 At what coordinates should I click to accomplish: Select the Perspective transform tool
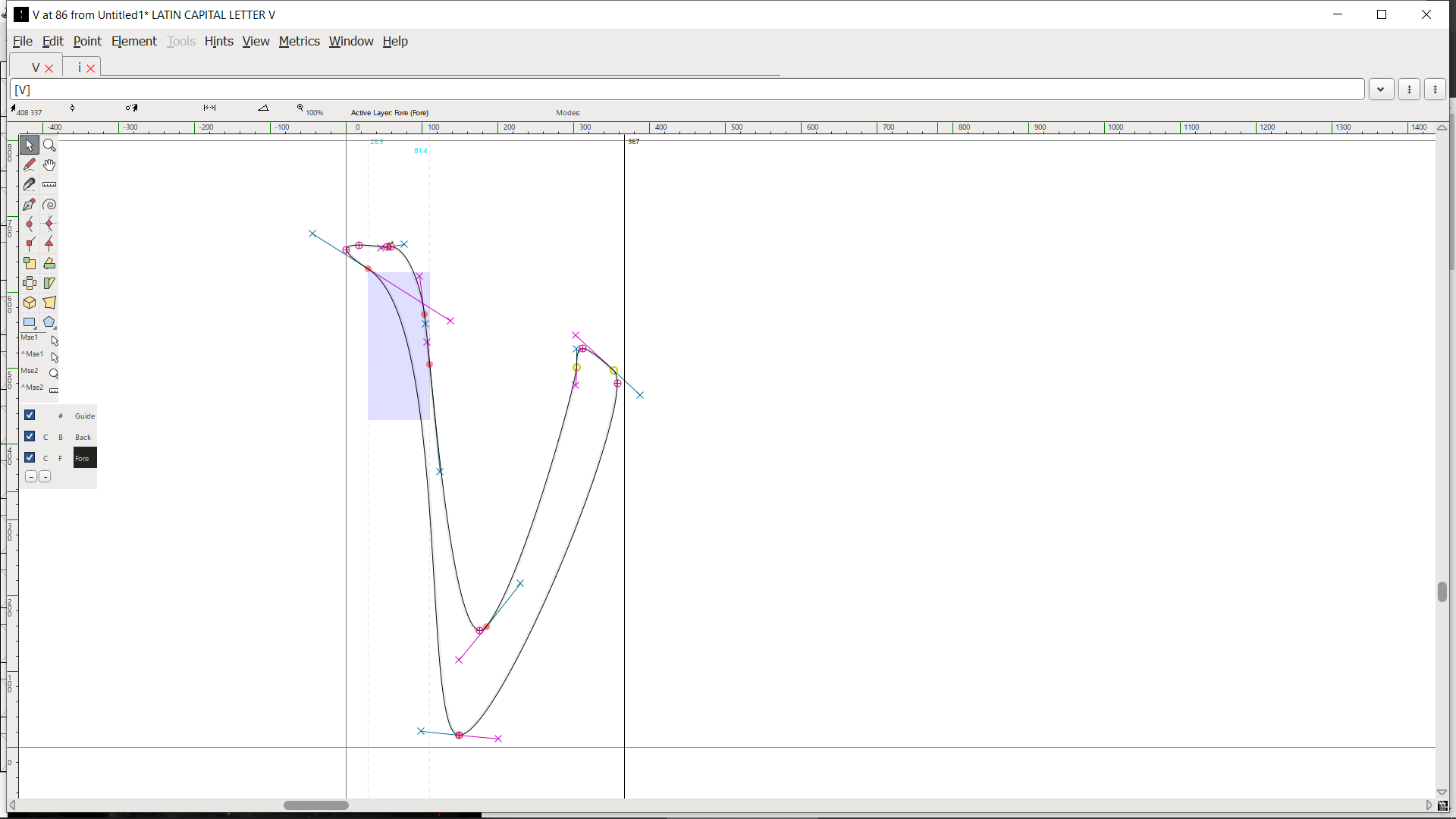[x=49, y=303]
